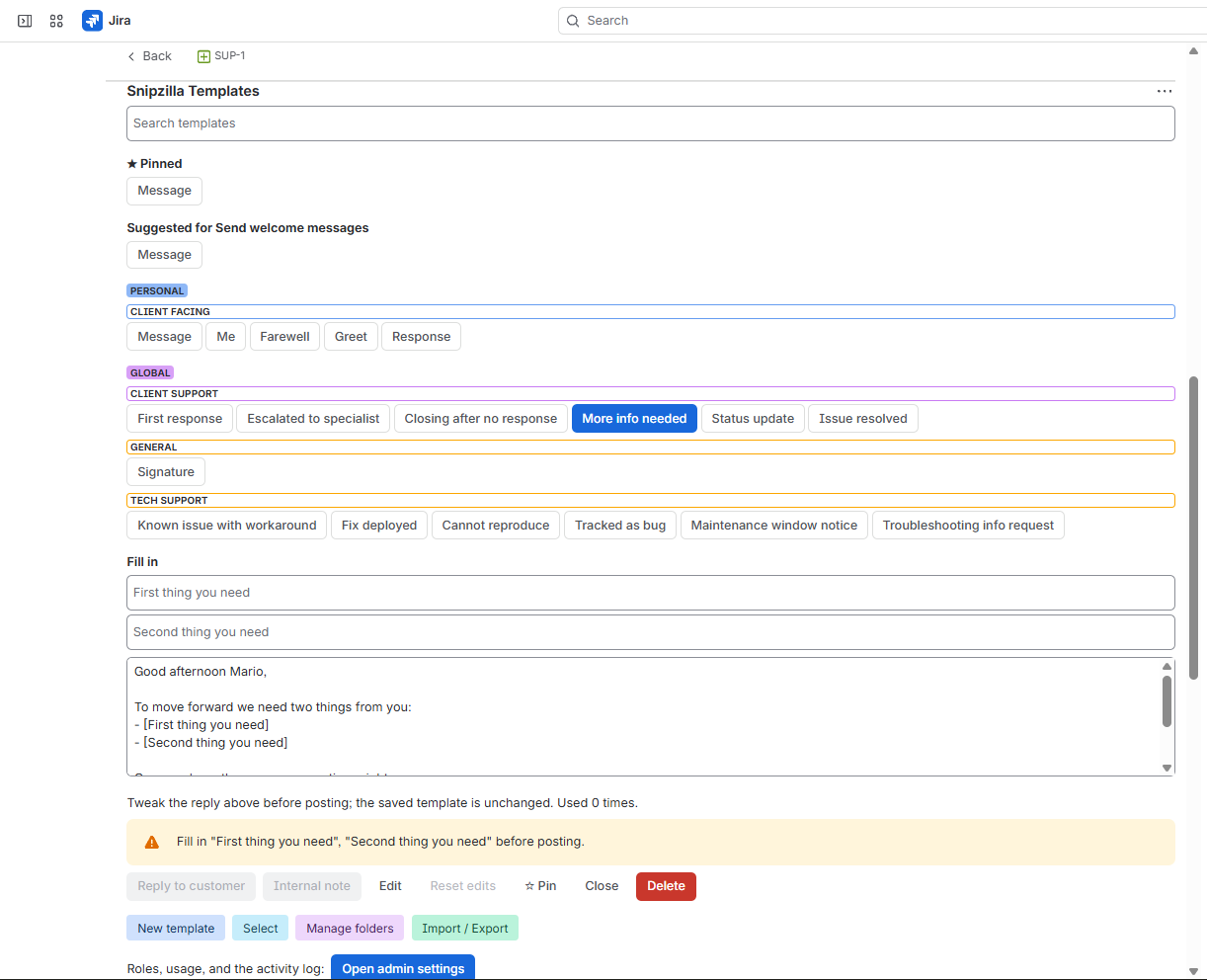Edit the selected template
The image size is (1207, 980).
(390, 886)
